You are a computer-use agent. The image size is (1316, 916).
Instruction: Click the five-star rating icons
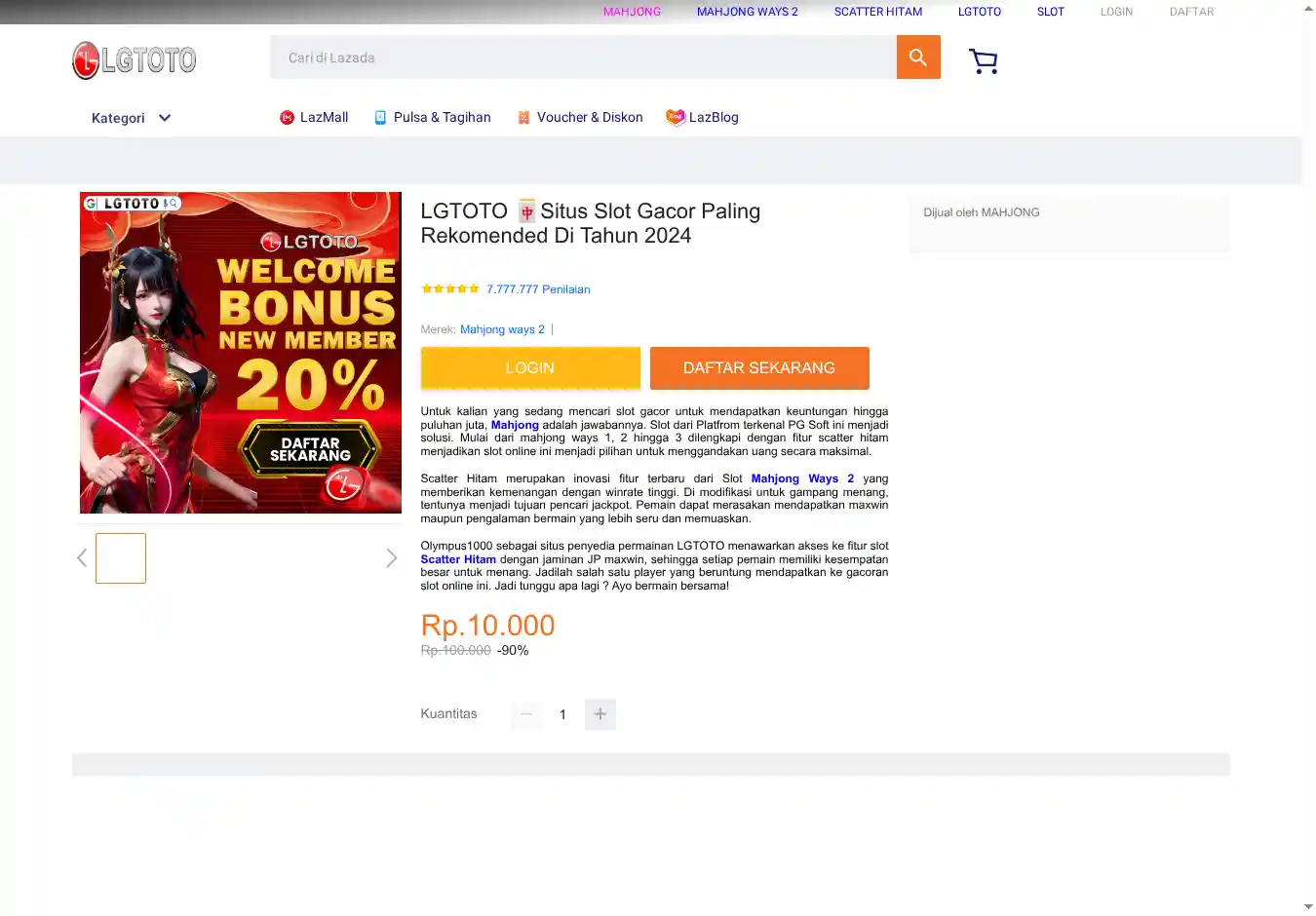(450, 288)
